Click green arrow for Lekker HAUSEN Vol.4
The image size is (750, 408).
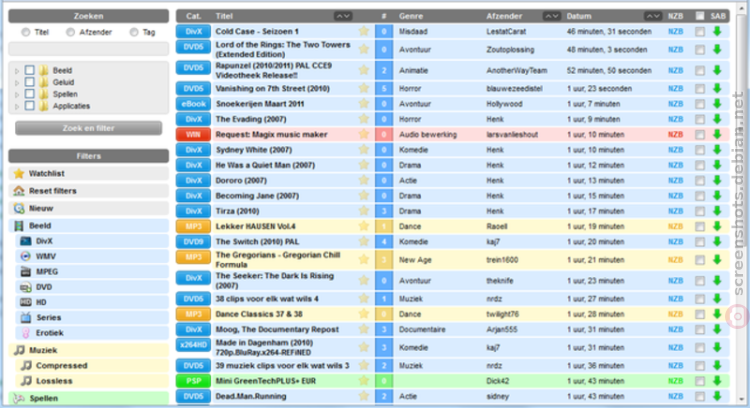coord(717,226)
